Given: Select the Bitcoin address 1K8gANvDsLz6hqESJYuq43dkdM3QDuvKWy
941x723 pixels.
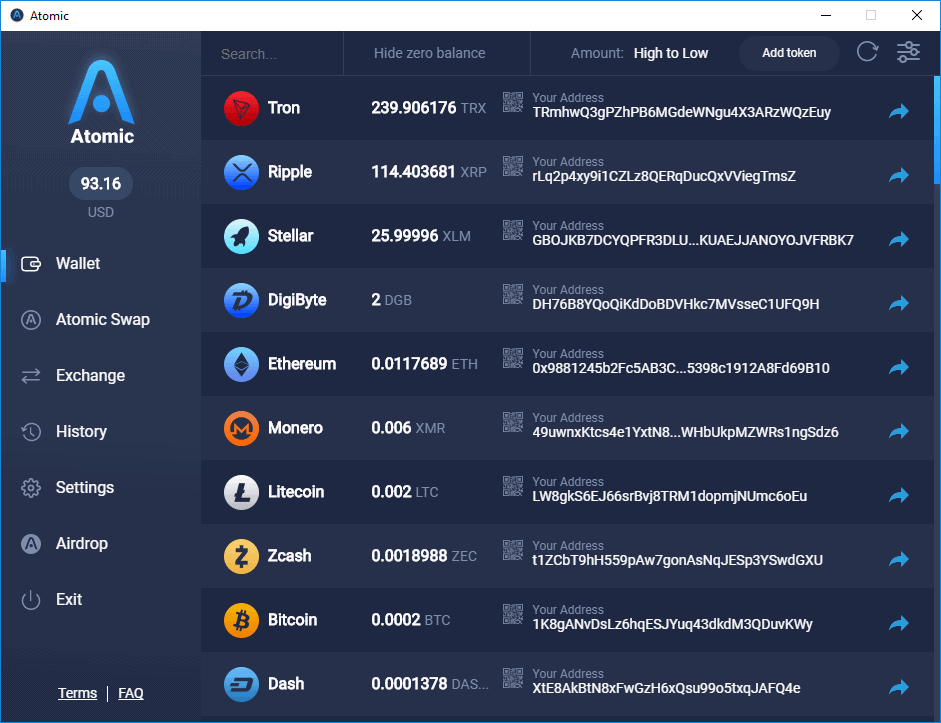Looking at the screenshot, I should point(672,625).
